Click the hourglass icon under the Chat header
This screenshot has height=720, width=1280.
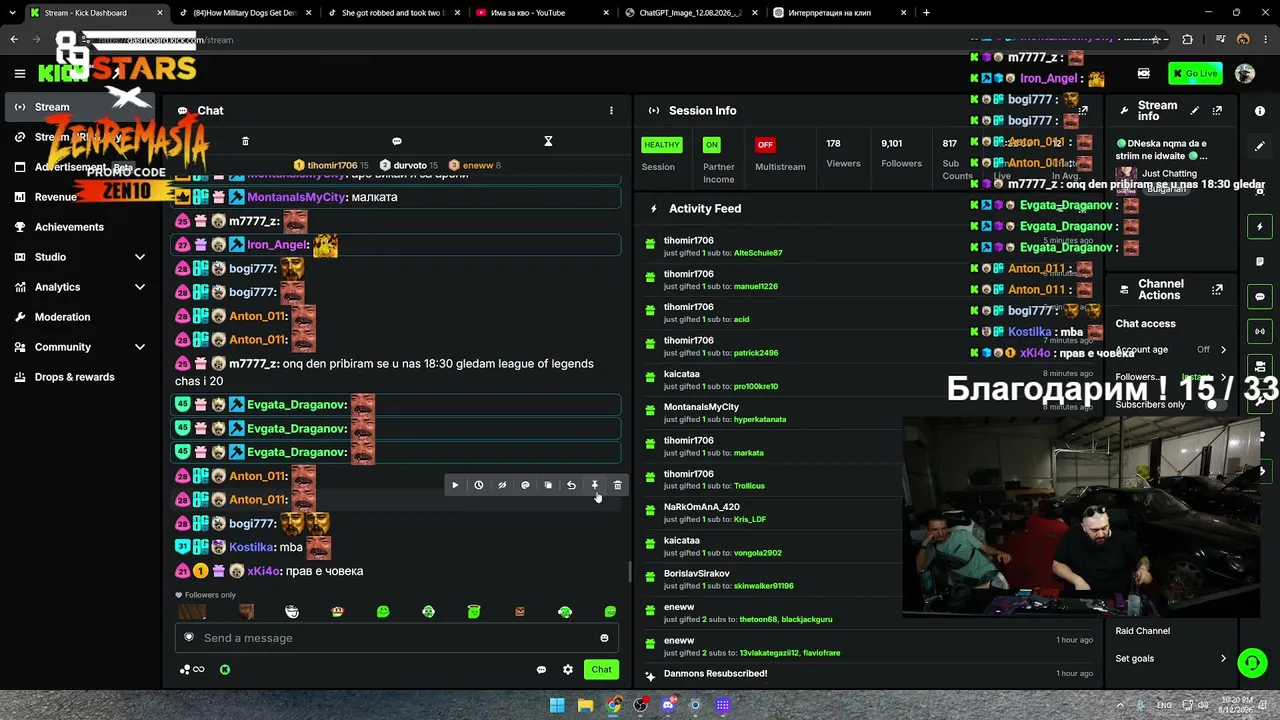[548, 141]
